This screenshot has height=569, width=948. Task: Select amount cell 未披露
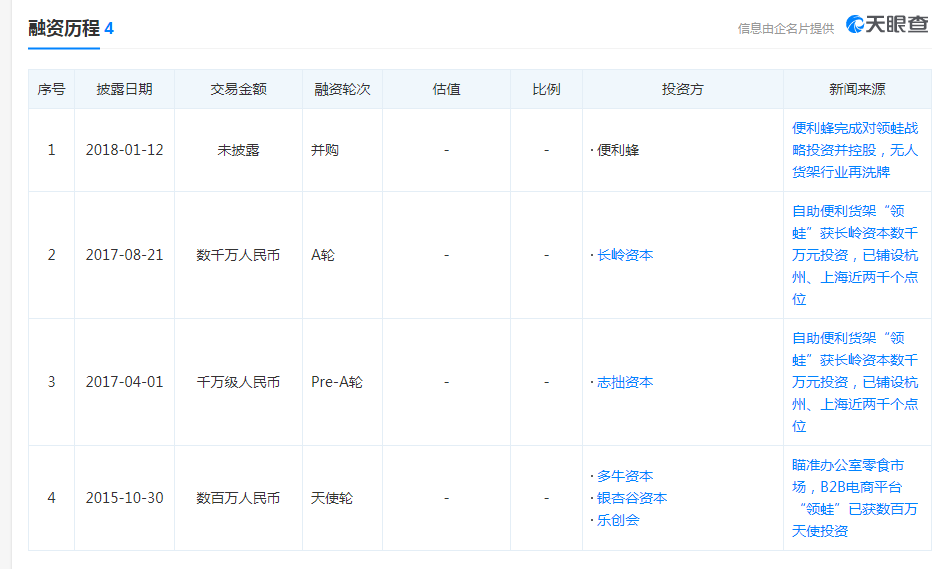pos(238,150)
